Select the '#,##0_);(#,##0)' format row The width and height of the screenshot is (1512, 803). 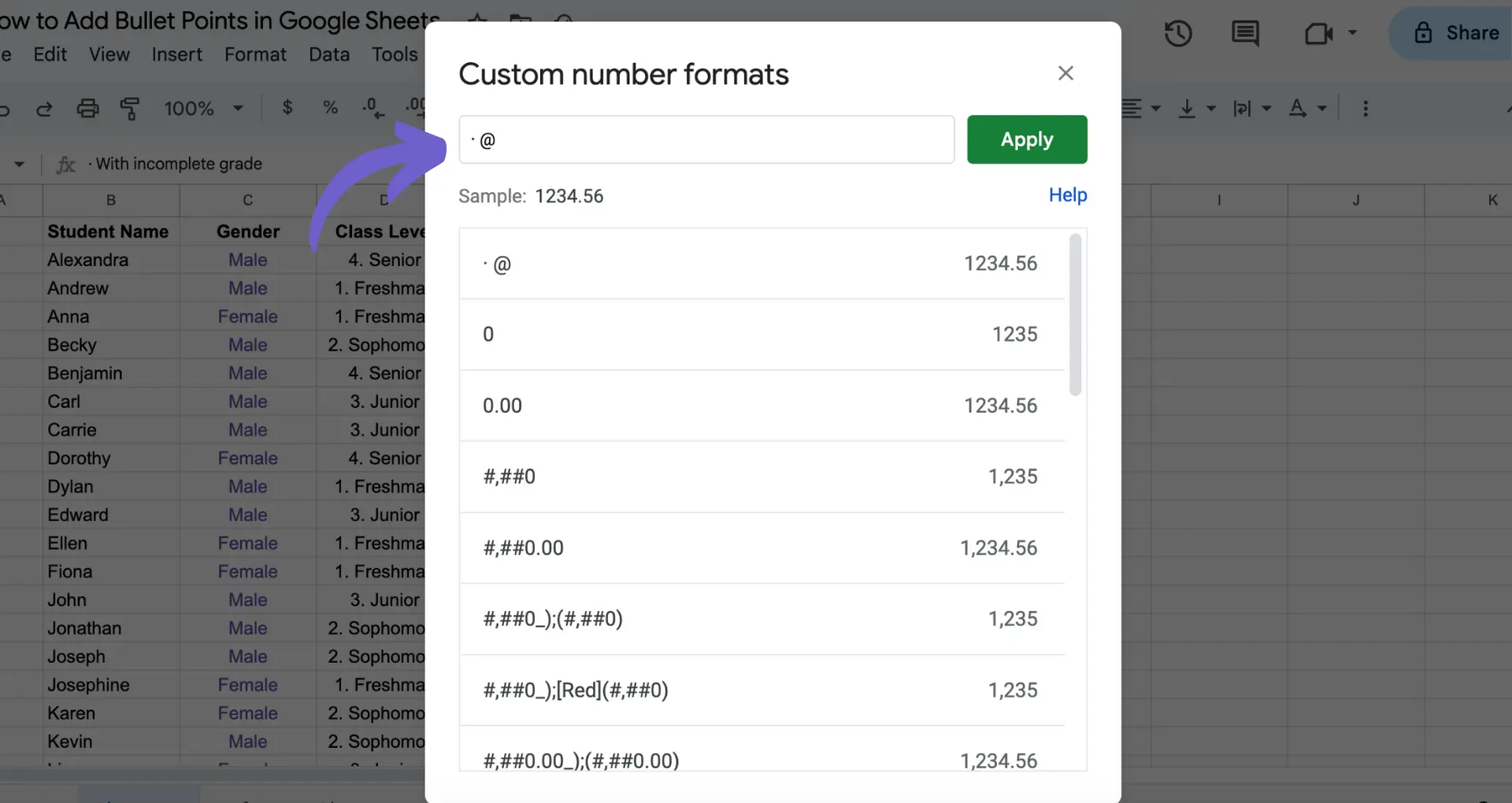point(762,619)
